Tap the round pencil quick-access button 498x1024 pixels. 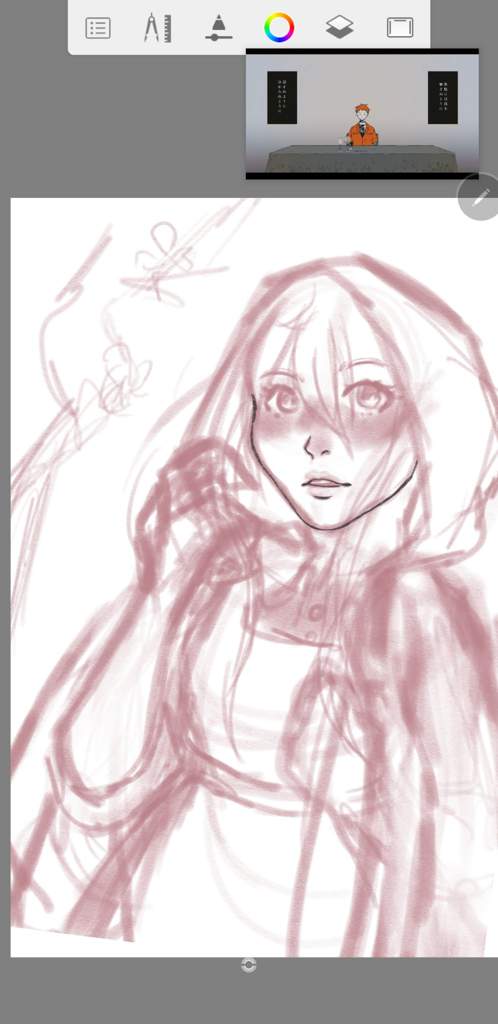(x=480, y=198)
